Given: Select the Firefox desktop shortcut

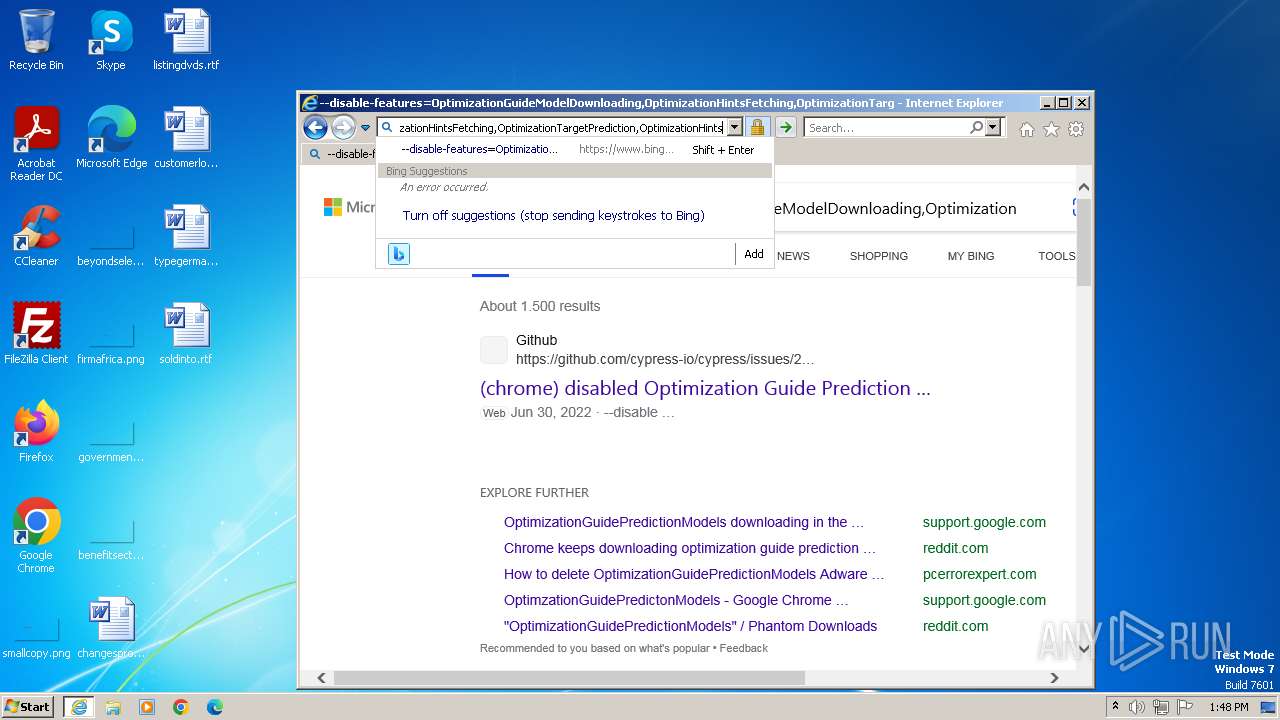Looking at the screenshot, I should pos(36,432).
